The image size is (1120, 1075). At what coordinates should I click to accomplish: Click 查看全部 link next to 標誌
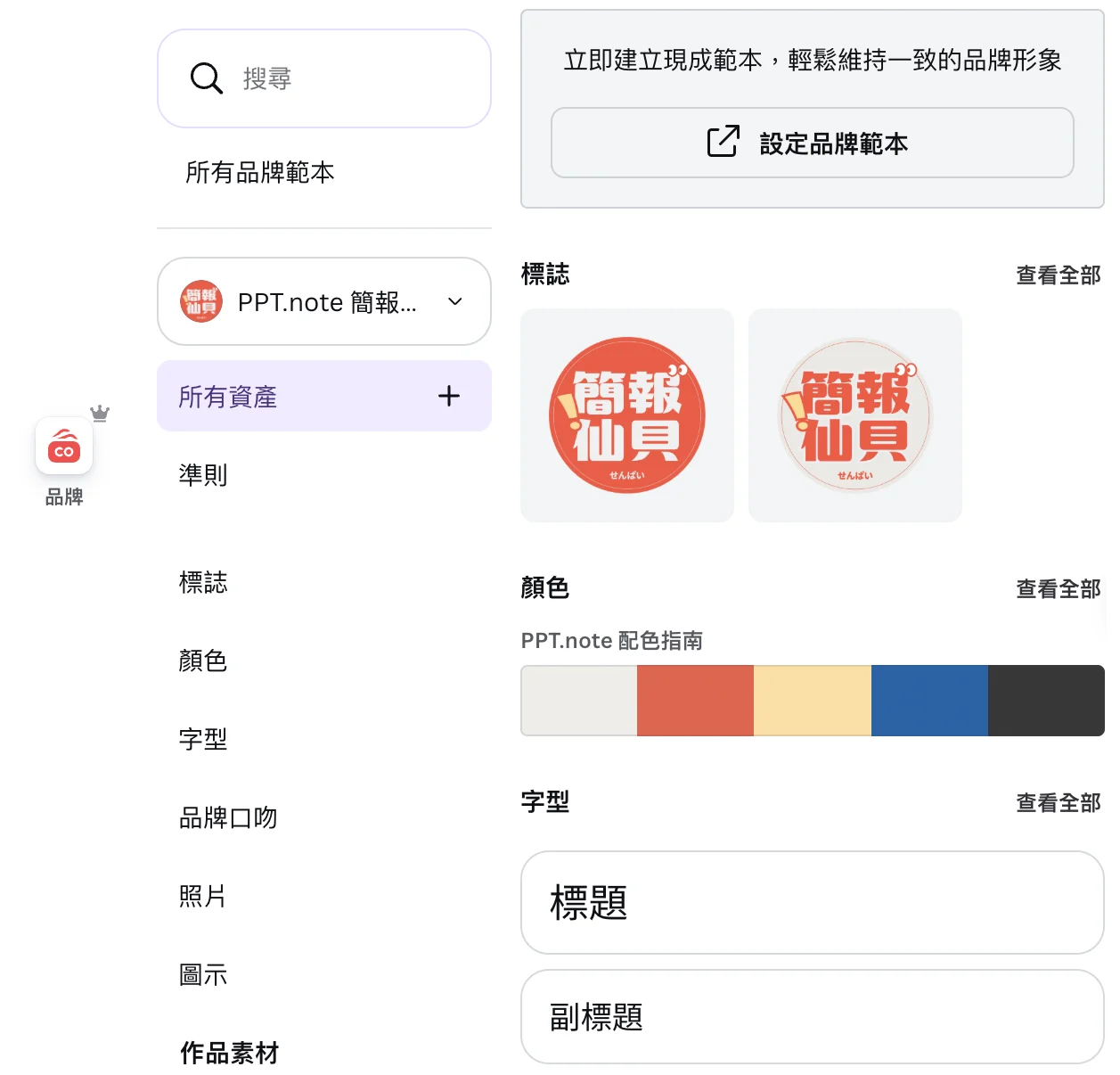tap(1058, 275)
